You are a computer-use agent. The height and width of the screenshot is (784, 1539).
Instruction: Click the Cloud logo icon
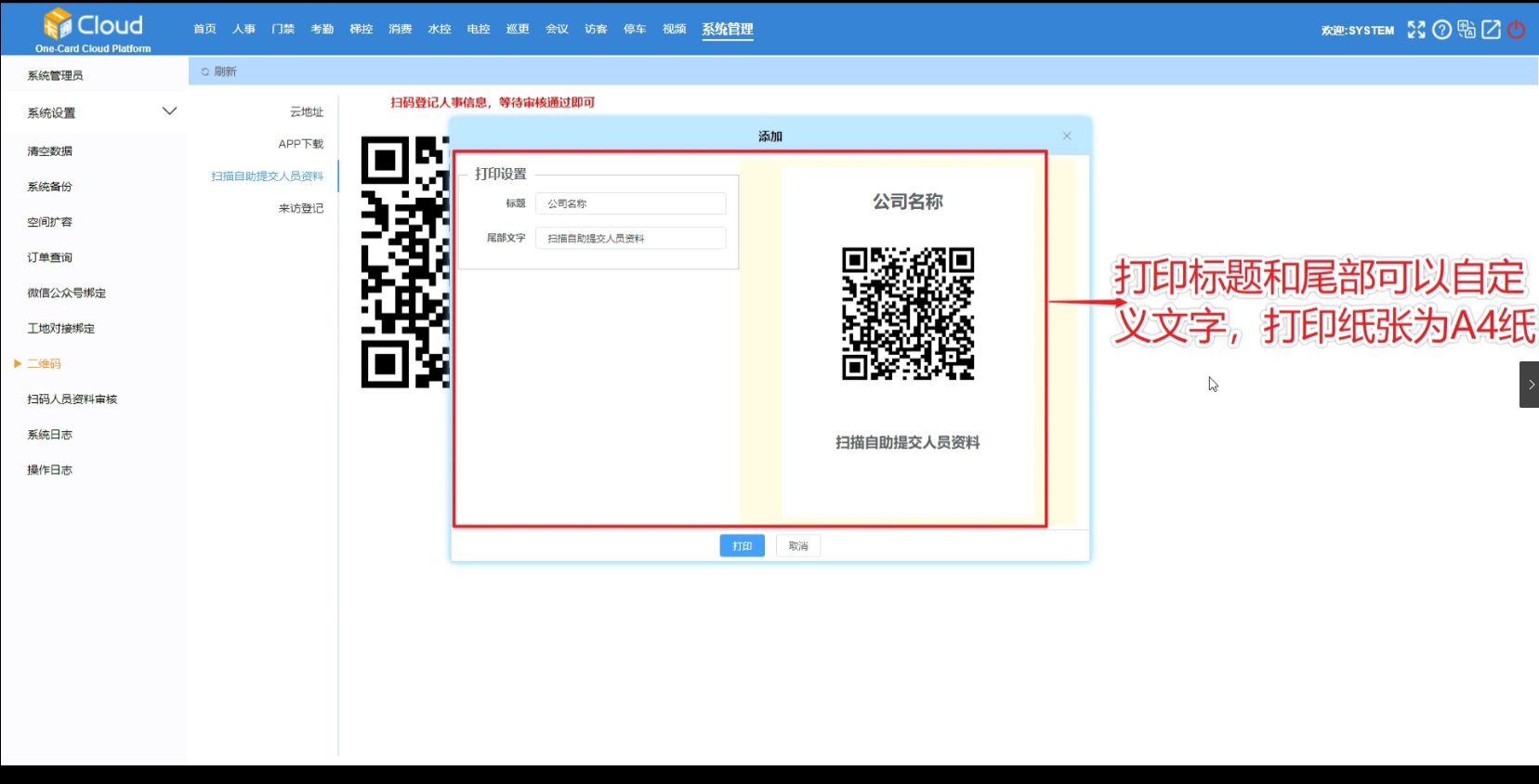click(x=58, y=23)
